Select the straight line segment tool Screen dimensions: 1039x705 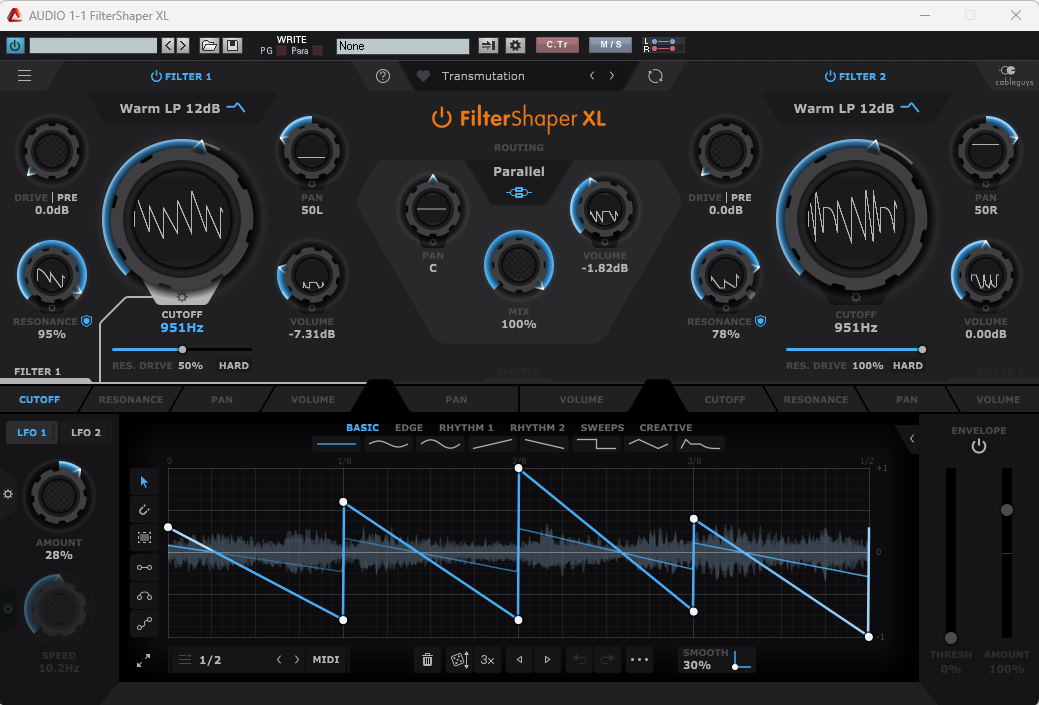144,567
